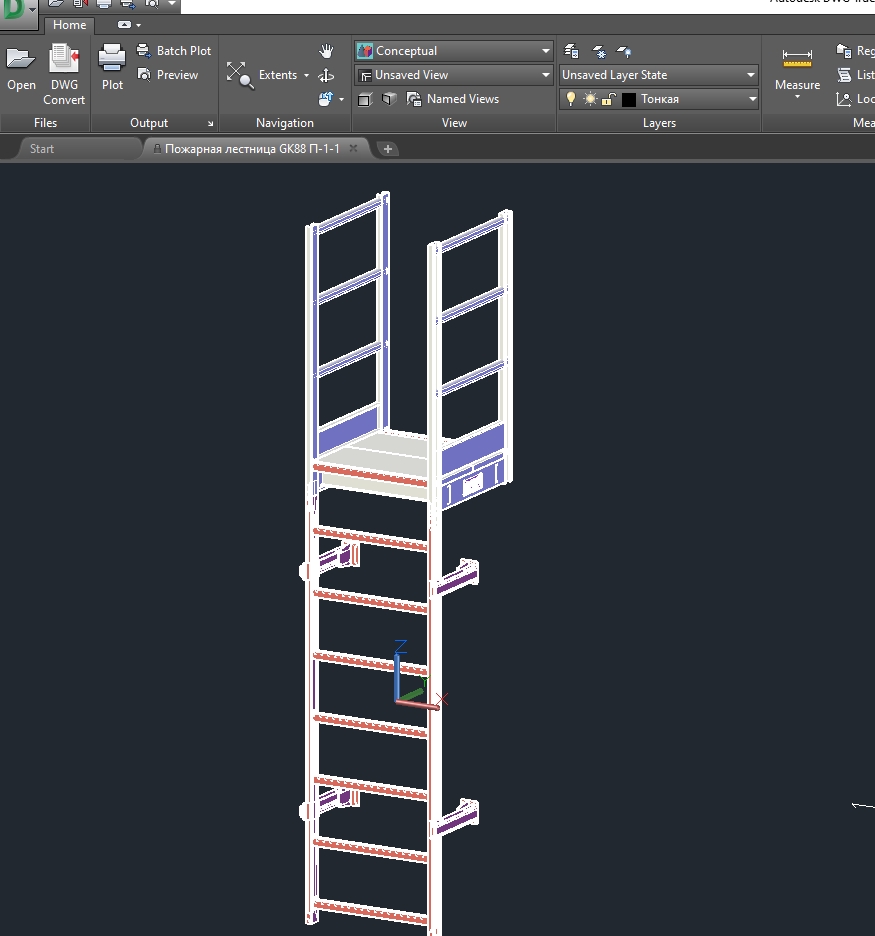Toggle the layer freeze sun icon
The width and height of the screenshot is (875, 936).
click(589, 99)
